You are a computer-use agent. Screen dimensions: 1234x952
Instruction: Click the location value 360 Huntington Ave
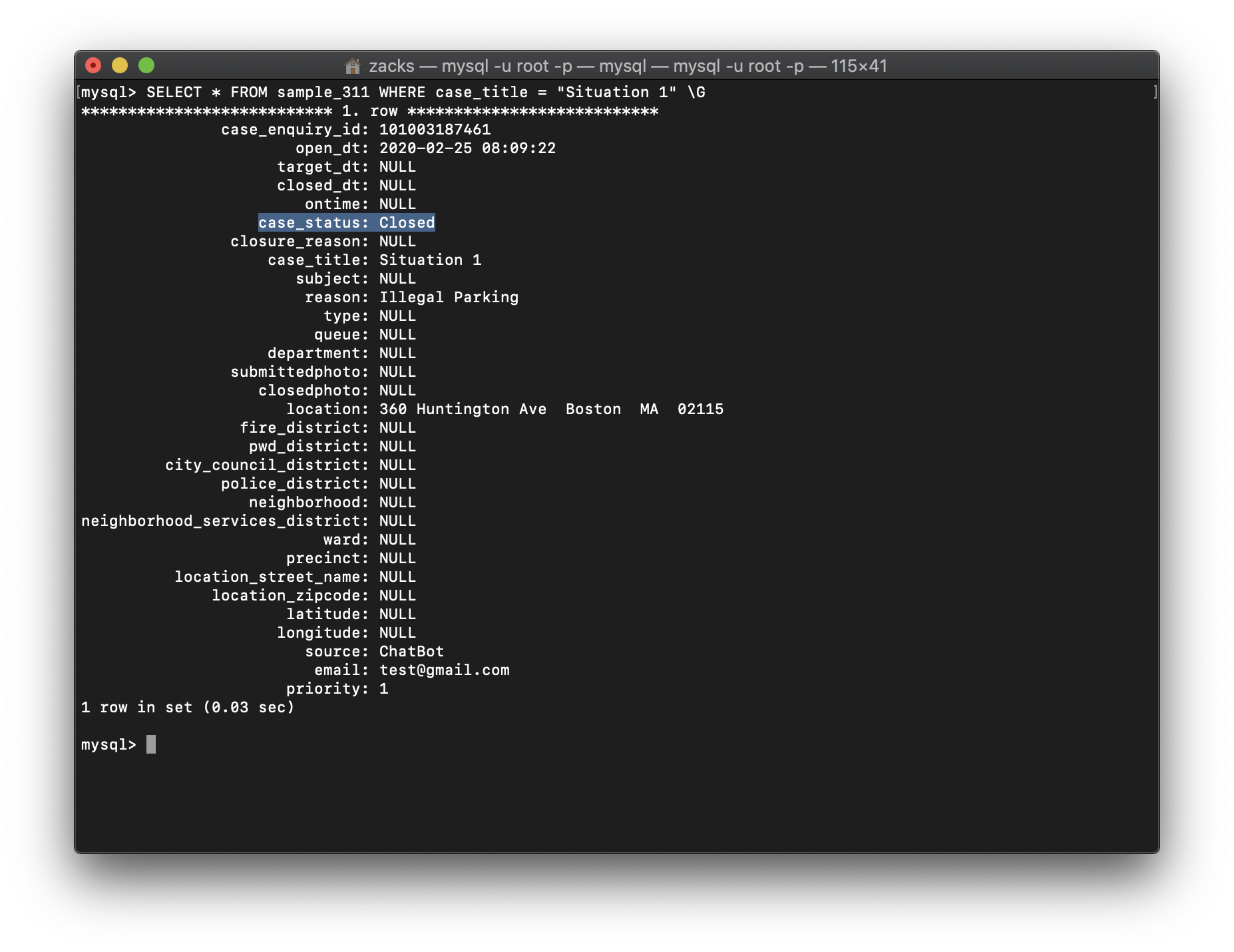pyautogui.click(x=463, y=409)
